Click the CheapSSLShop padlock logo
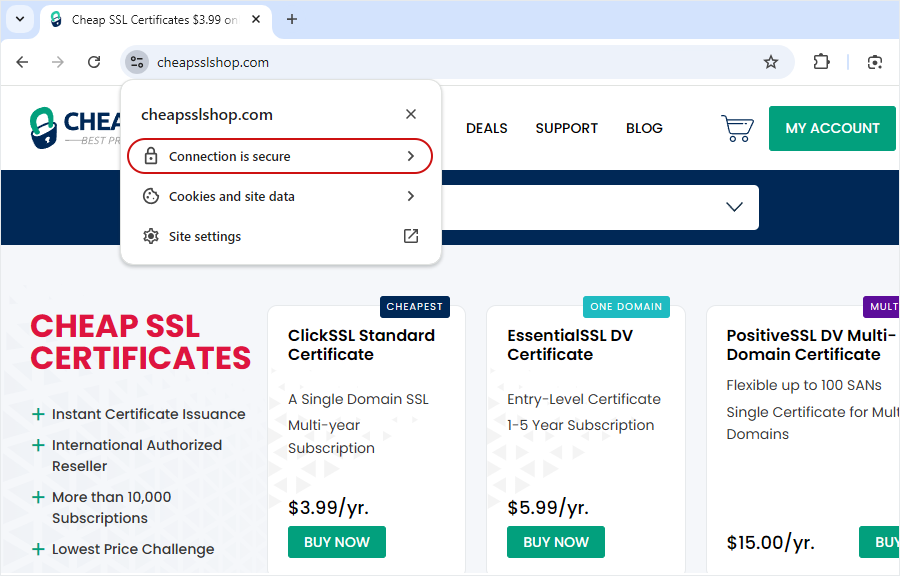 [x=44, y=127]
